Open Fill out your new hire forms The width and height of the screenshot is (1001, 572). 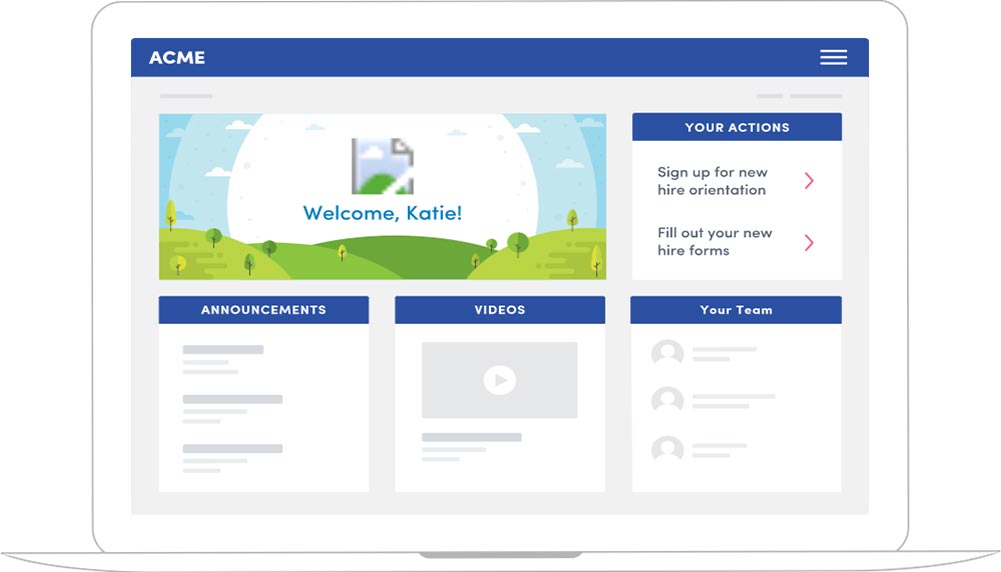[x=714, y=241]
